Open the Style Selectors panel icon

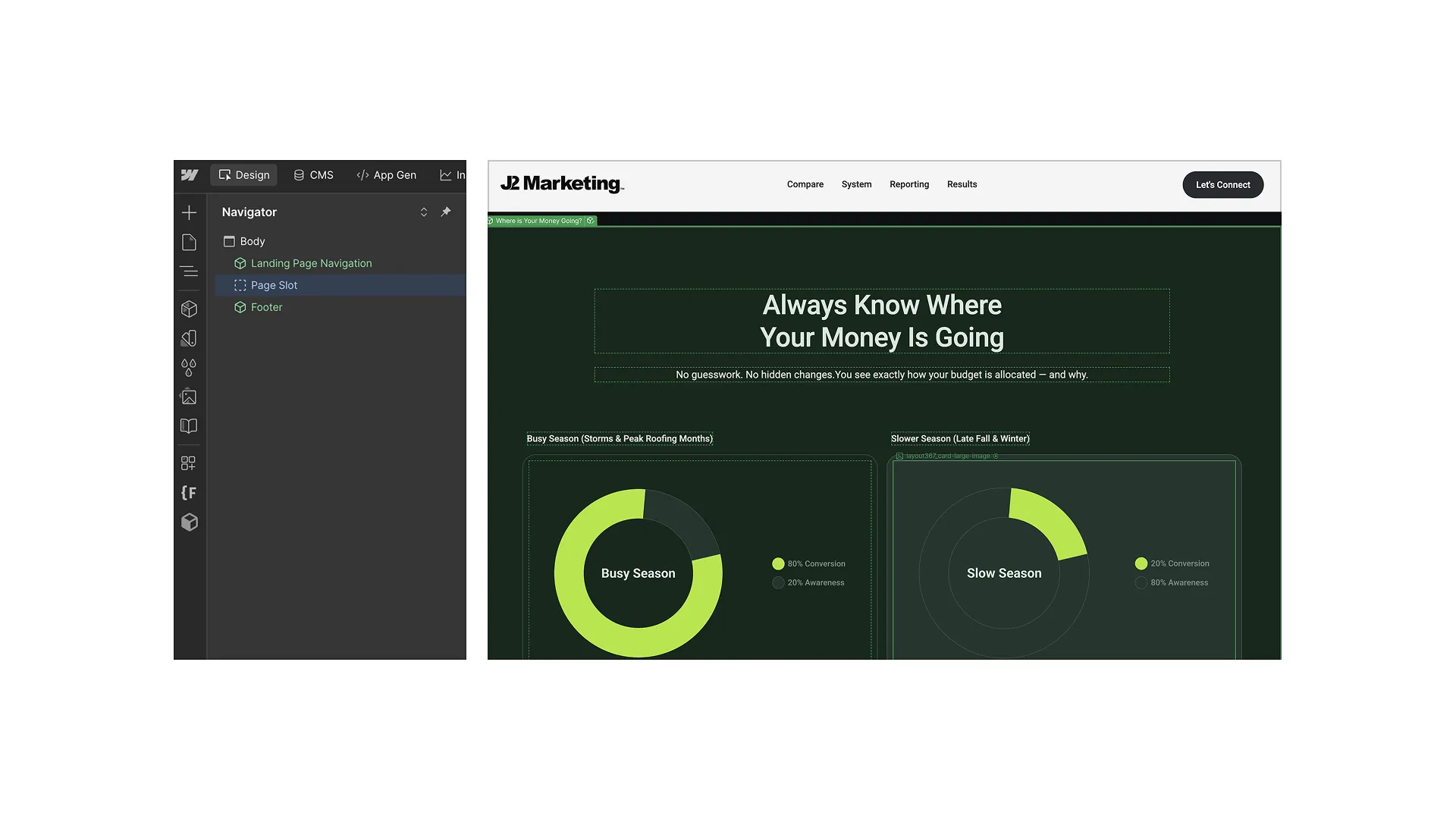point(189,338)
